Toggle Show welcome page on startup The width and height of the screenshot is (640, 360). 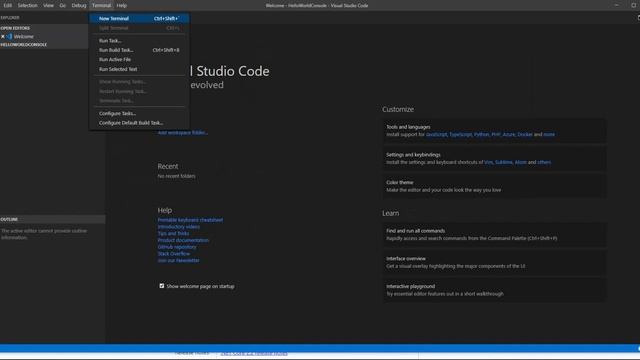click(162, 286)
